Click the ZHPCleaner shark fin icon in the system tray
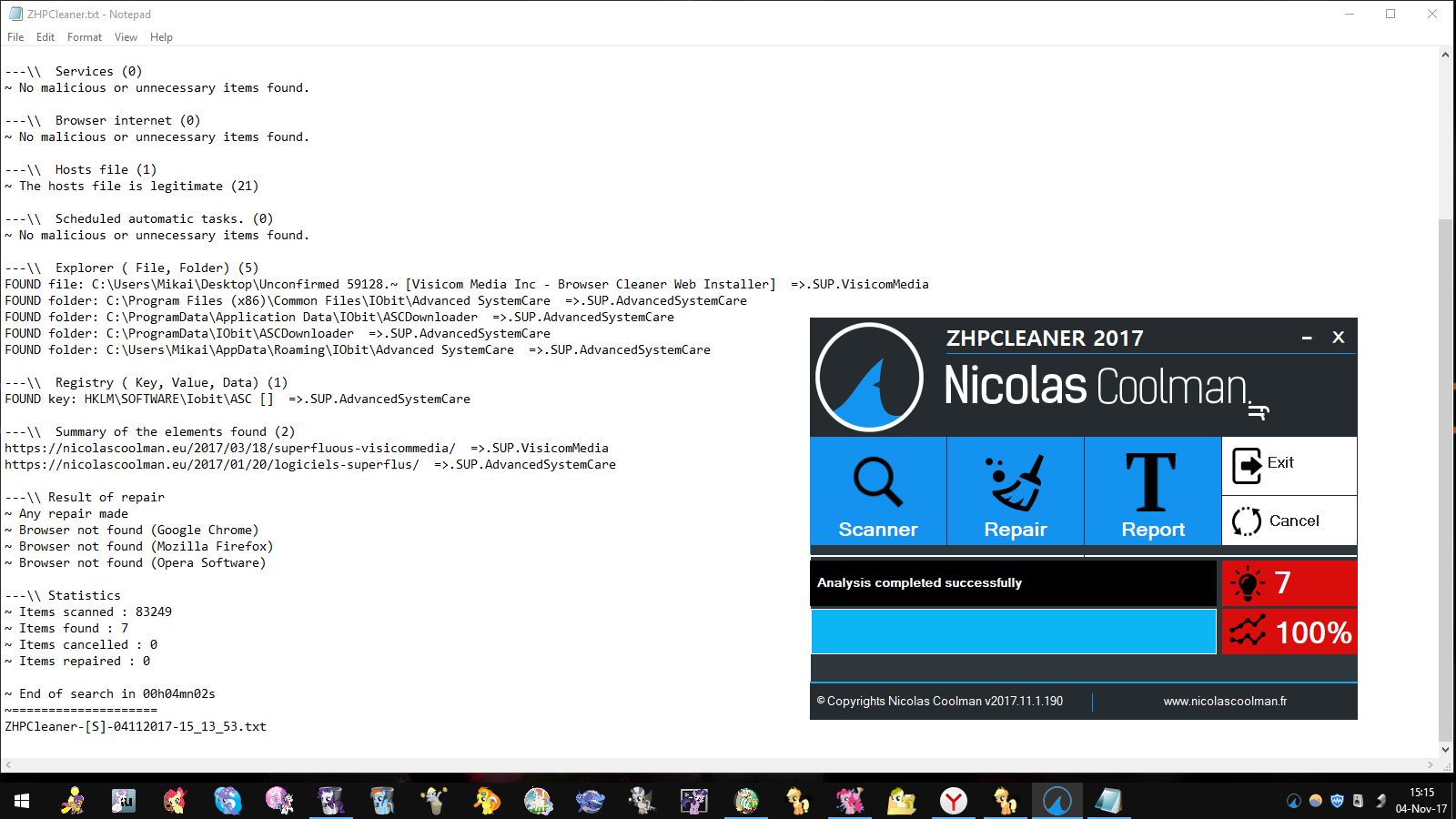 [1293, 801]
